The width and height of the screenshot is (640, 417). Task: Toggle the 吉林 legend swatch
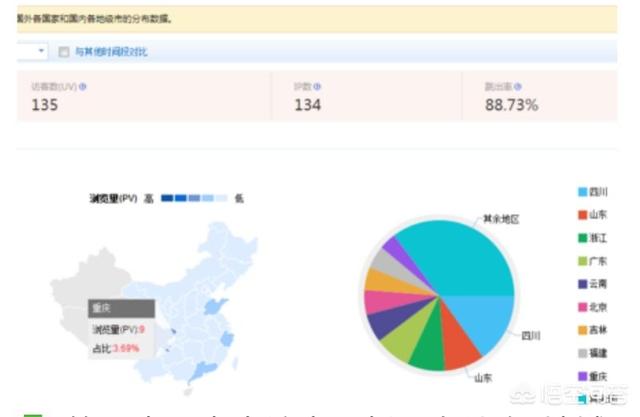pos(582,330)
